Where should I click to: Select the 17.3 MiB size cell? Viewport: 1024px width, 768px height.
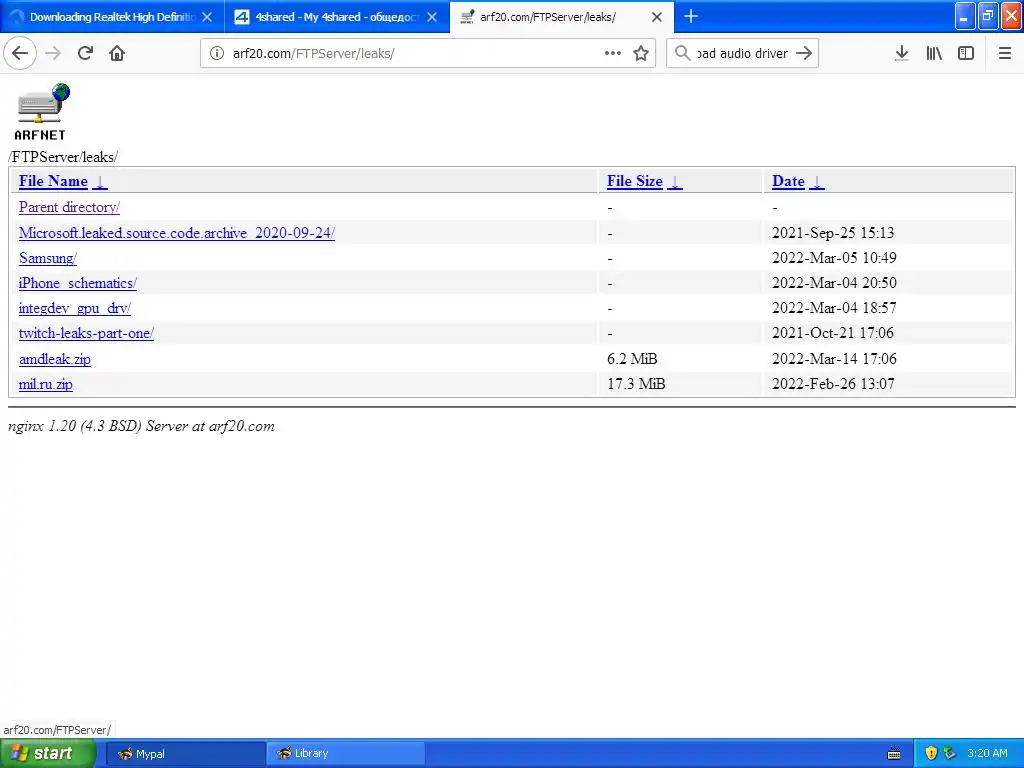(x=636, y=383)
